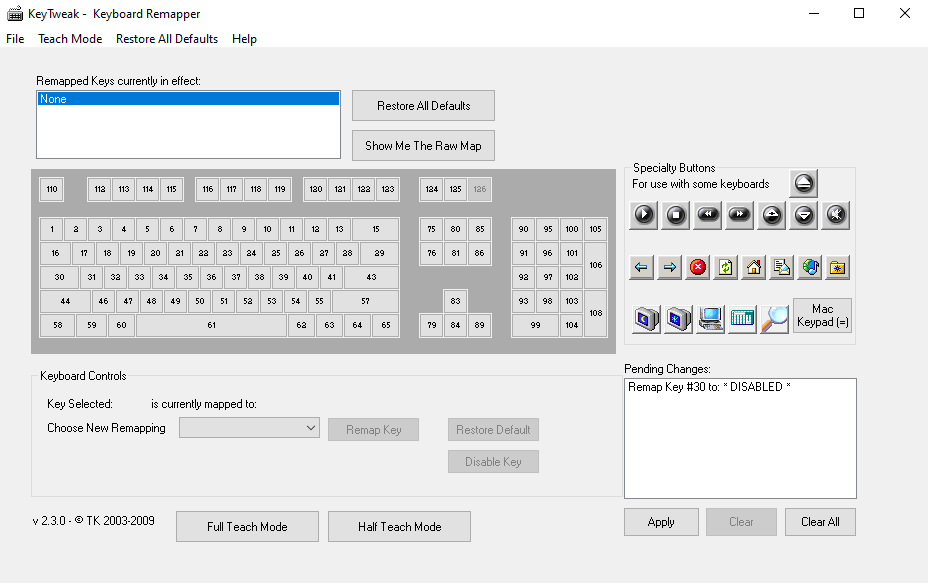Screen dimensions: 928x583
Task: Select the Stop media specialty button
Action: pyautogui.click(x=675, y=215)
